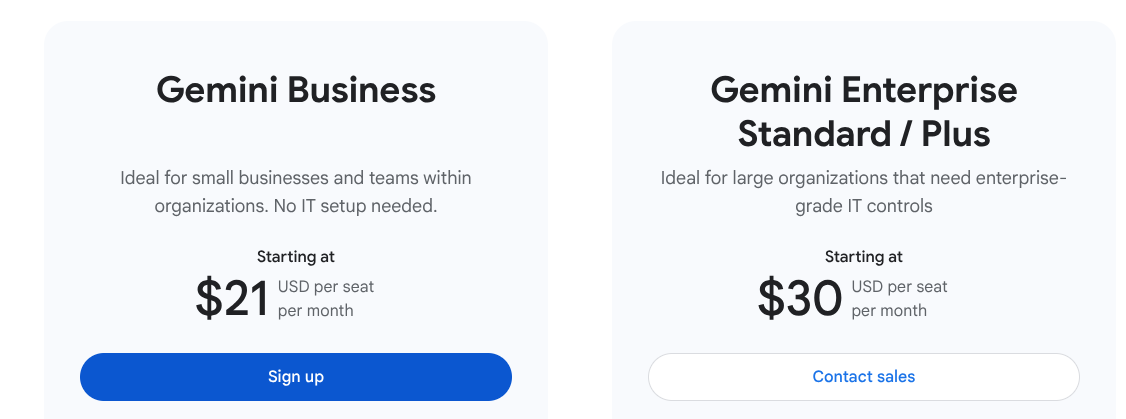Click the blue Sign up button

[x=295, y=377]
